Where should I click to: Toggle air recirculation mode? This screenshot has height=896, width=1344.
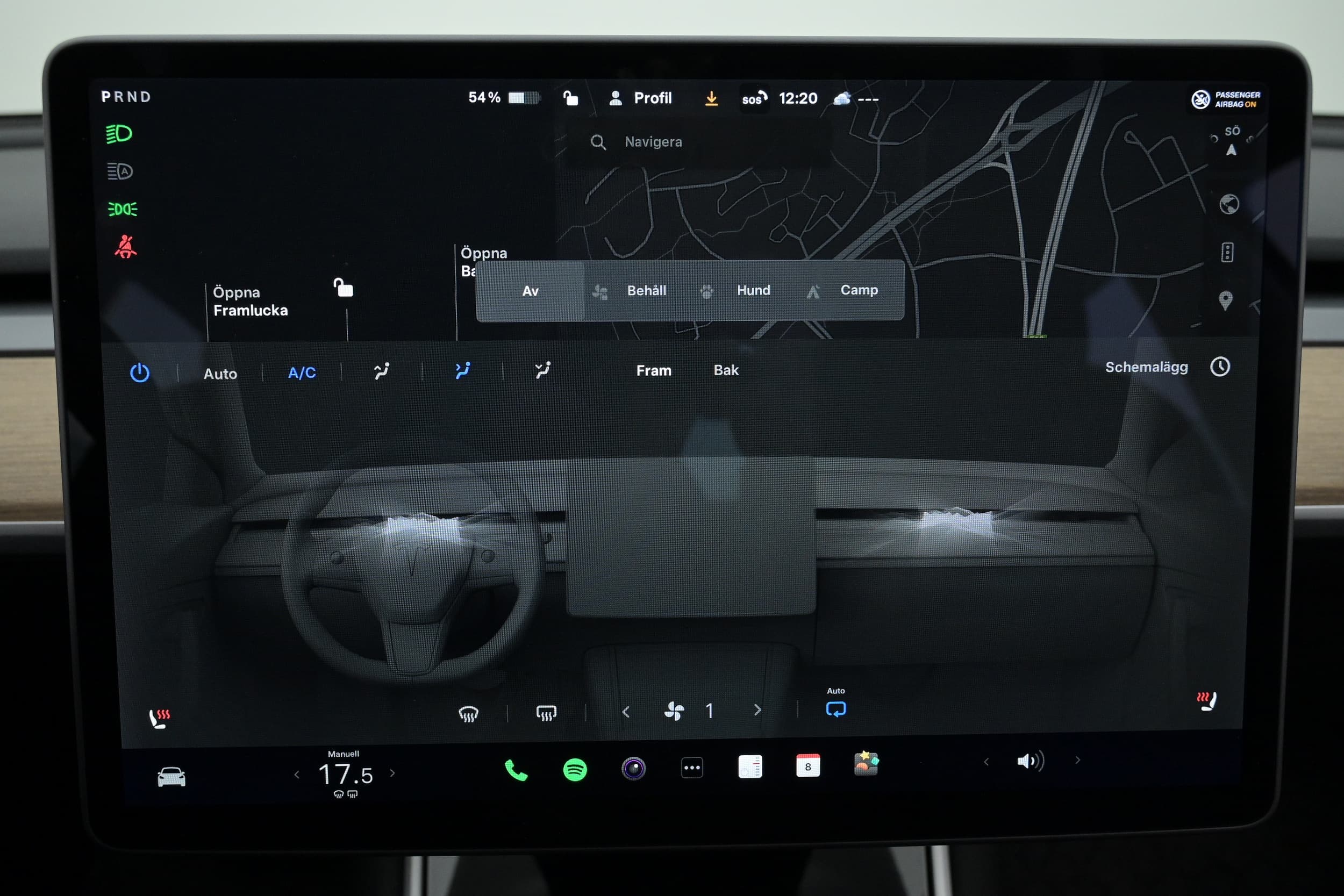[x=835, y=709]
